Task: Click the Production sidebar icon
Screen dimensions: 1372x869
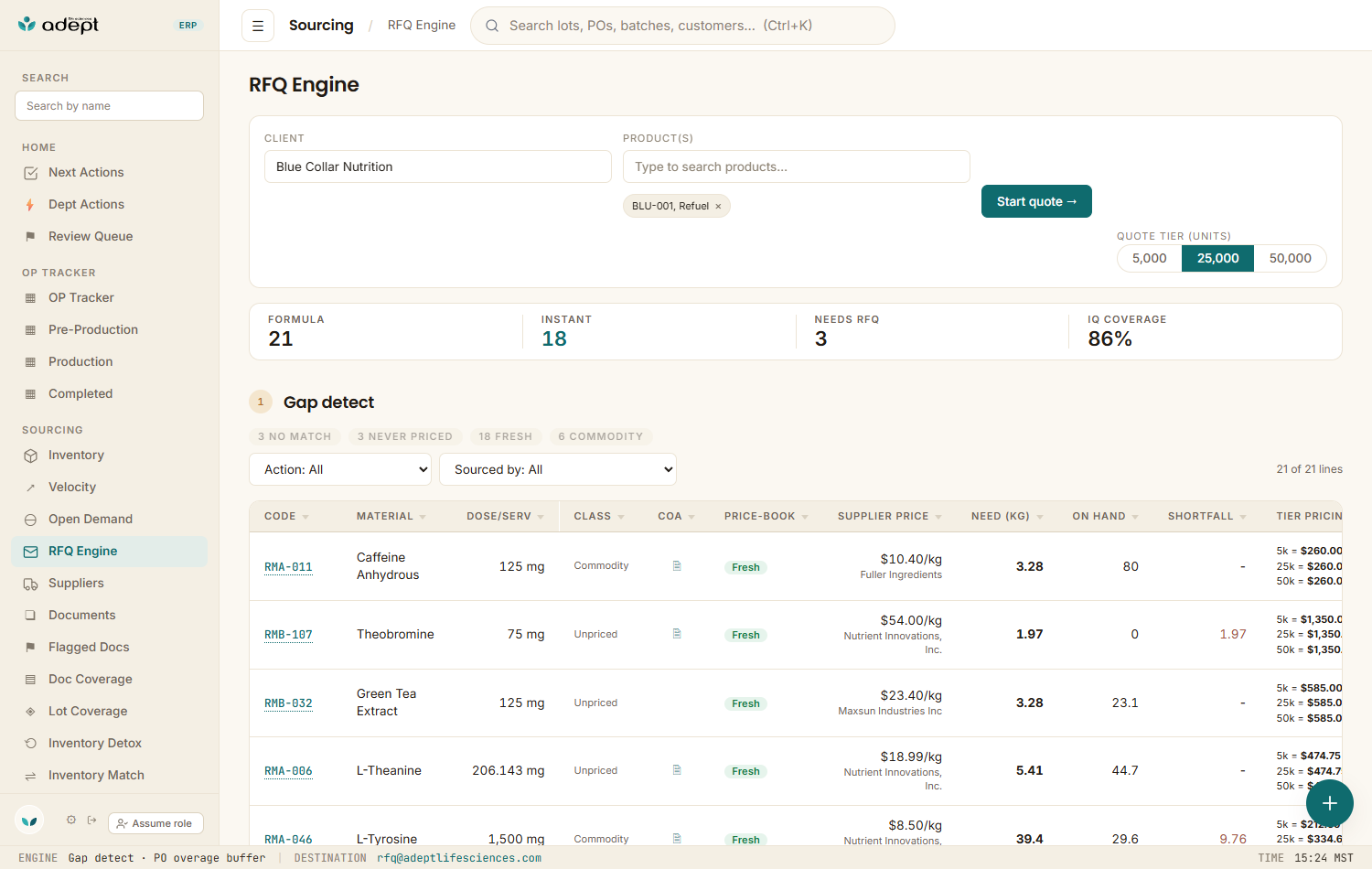Action: [x=30, y=362]
